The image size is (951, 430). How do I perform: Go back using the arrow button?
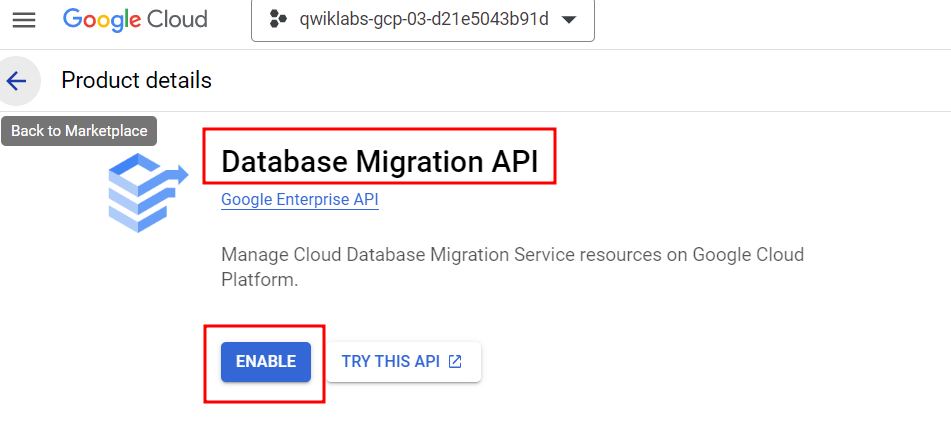(18, 81)
